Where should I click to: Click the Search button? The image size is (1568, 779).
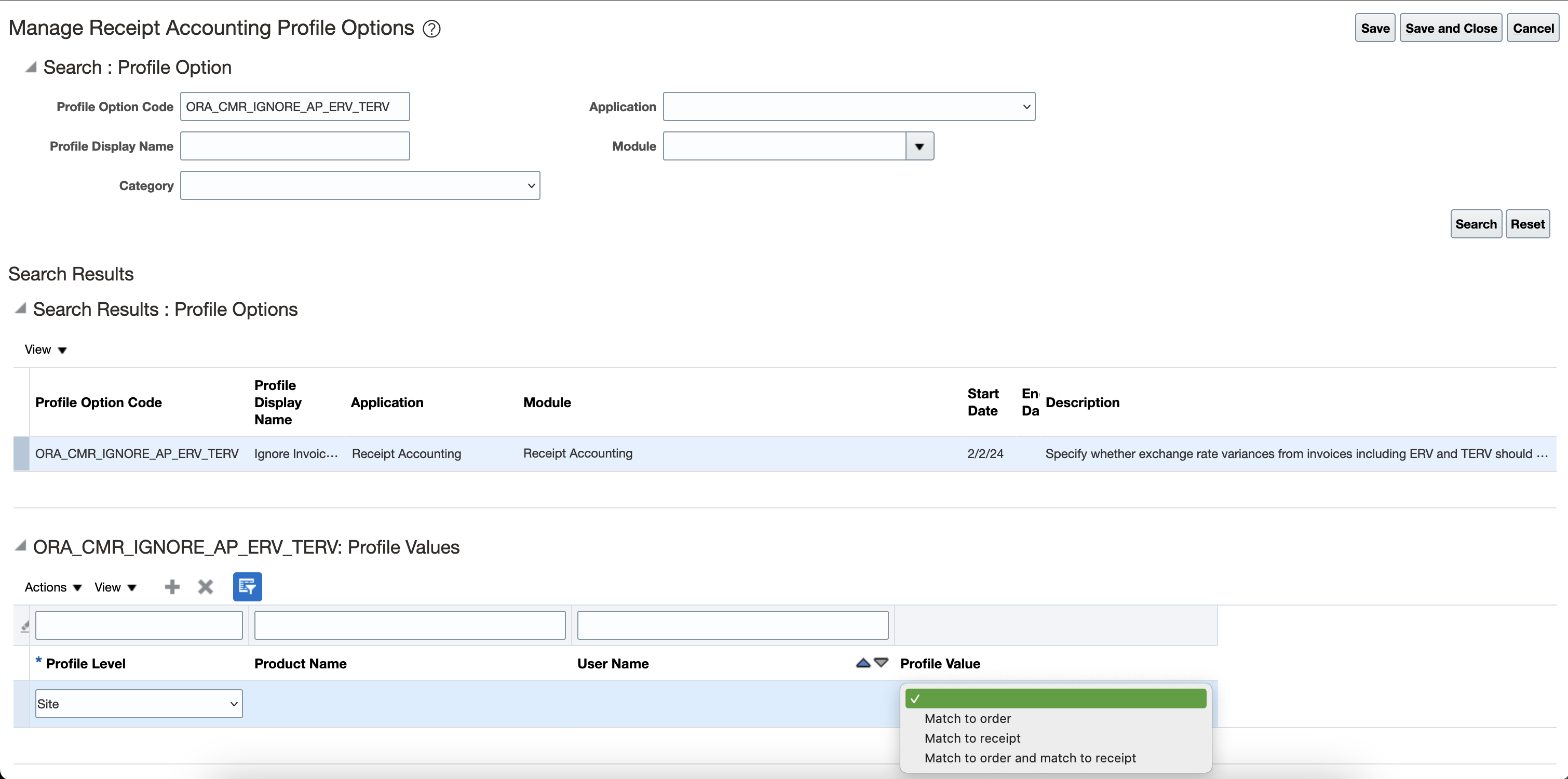click(1476, 224)
